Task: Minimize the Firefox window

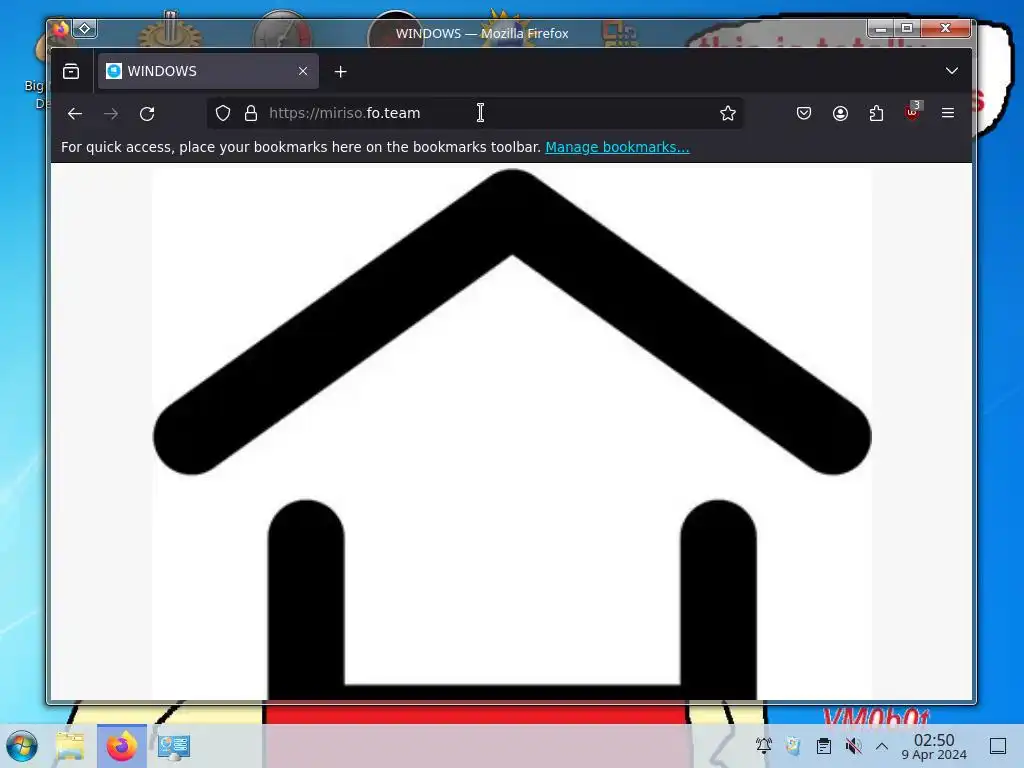Action: point(881,28)
